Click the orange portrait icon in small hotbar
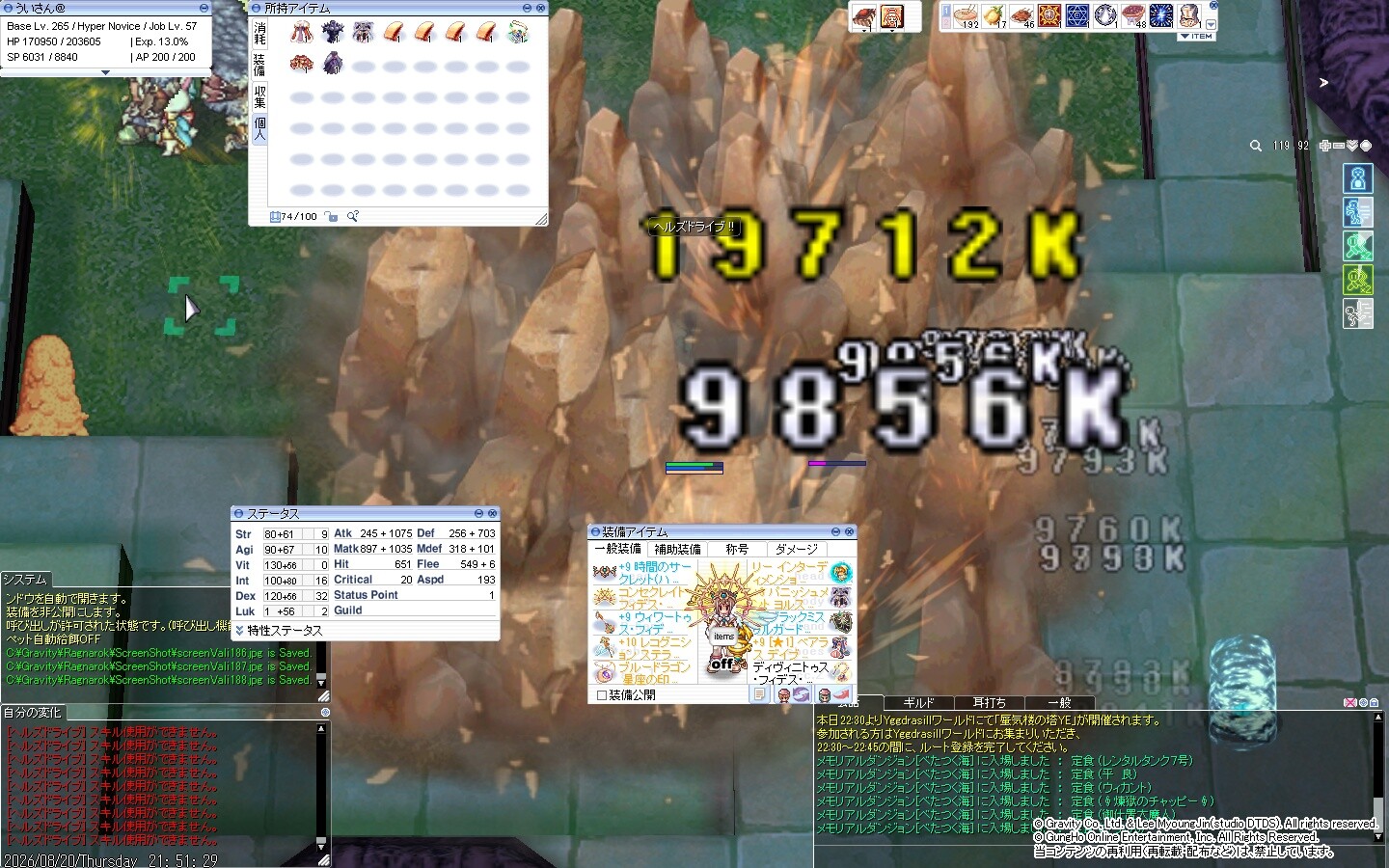The height and width of the screenshot is (868, 1389). click(x=891, y=16)
